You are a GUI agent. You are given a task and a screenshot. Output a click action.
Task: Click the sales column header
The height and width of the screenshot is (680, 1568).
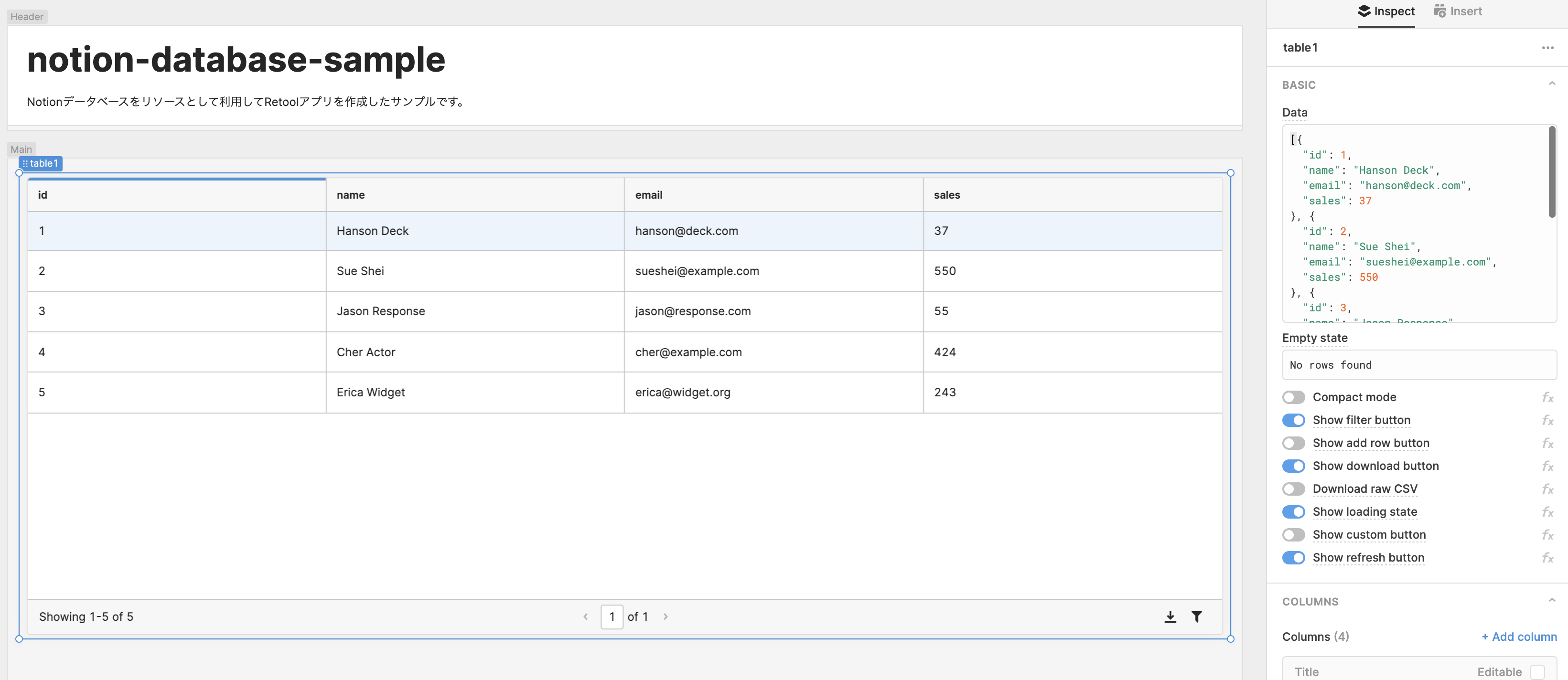point(1073,195)
